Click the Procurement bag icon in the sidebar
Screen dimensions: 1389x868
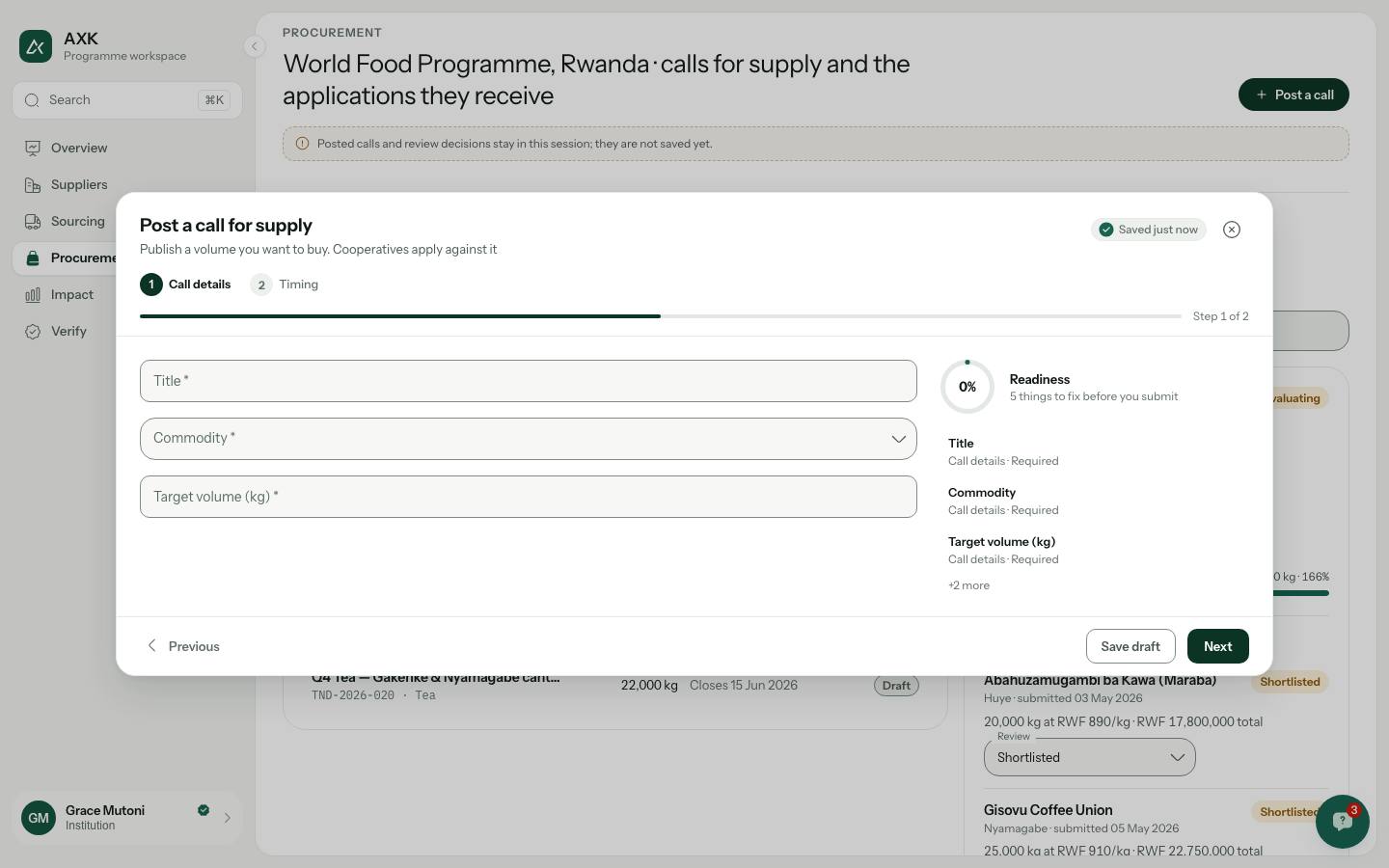(33, 258)
